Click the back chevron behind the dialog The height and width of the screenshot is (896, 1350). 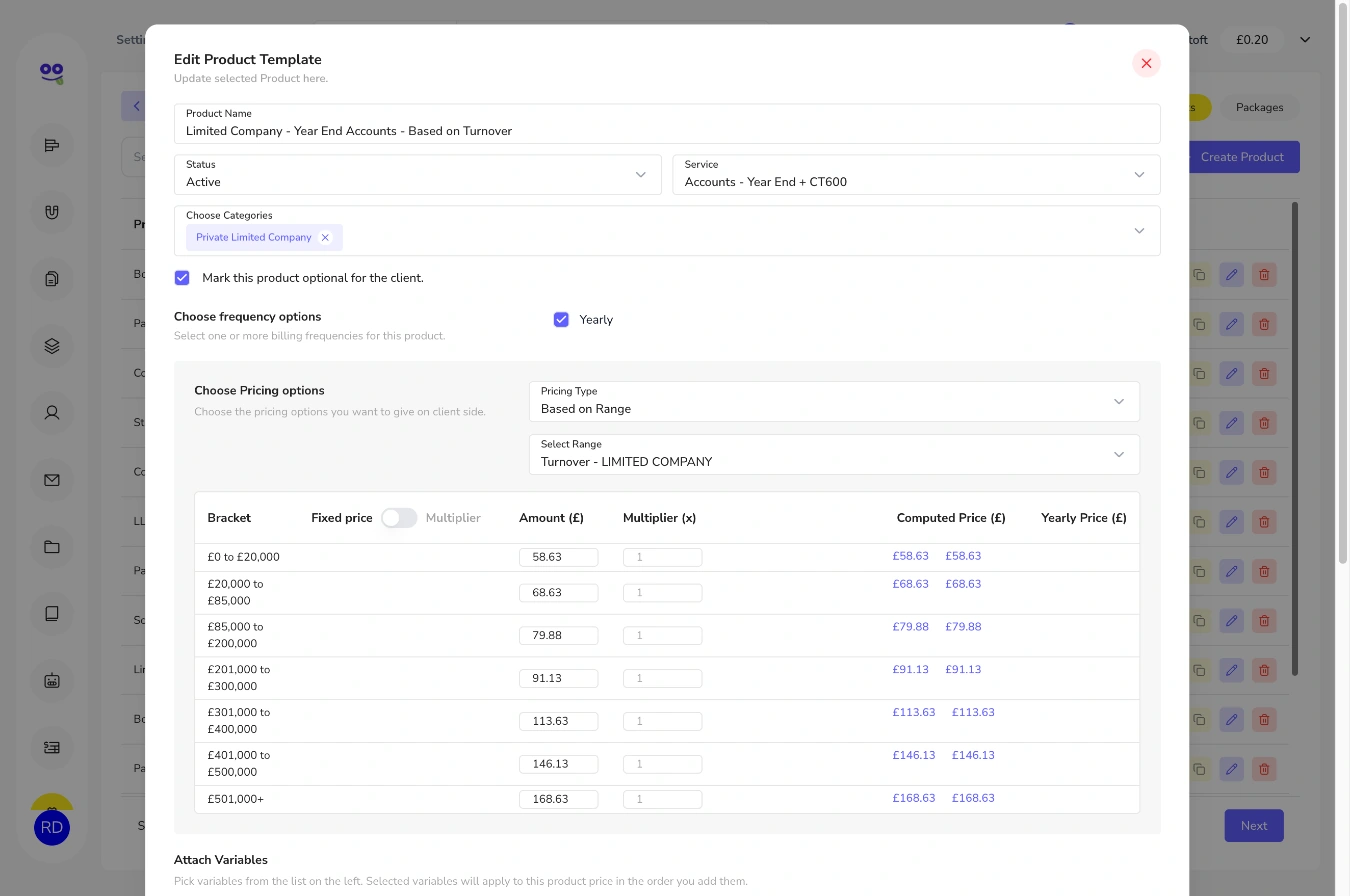point(135,107)
